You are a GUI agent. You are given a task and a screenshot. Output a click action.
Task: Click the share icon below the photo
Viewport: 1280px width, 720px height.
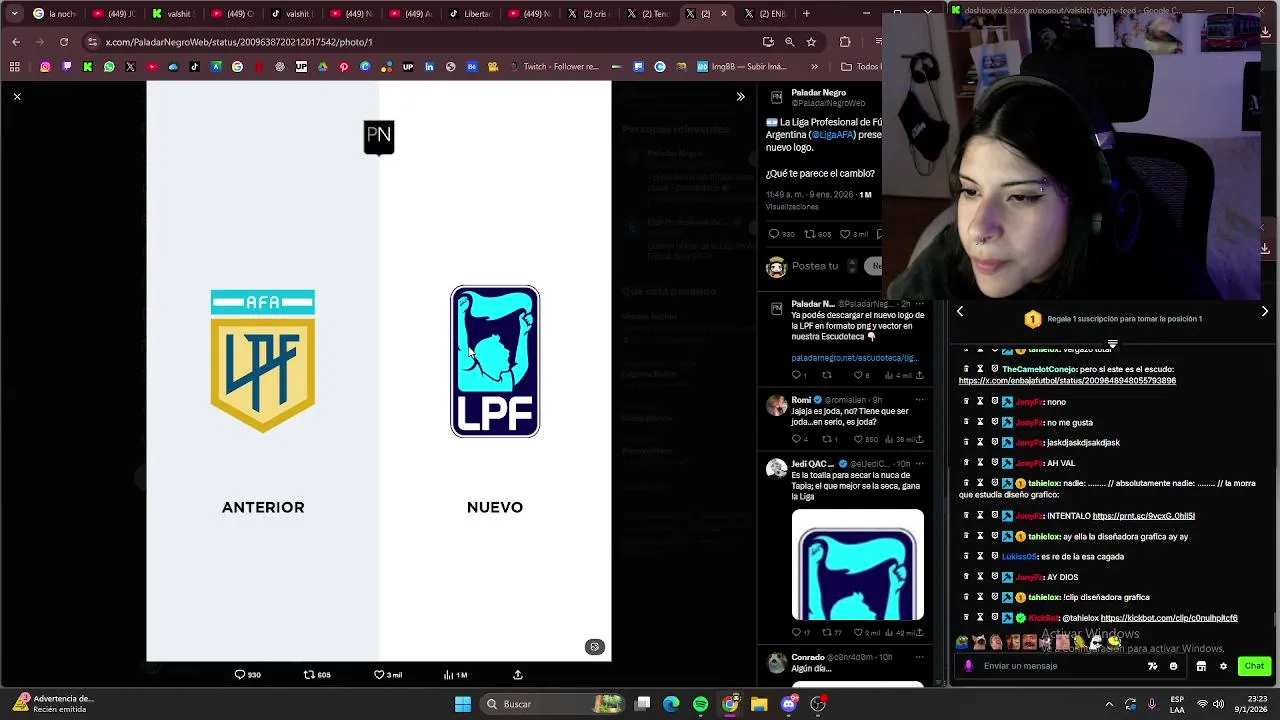518,675
